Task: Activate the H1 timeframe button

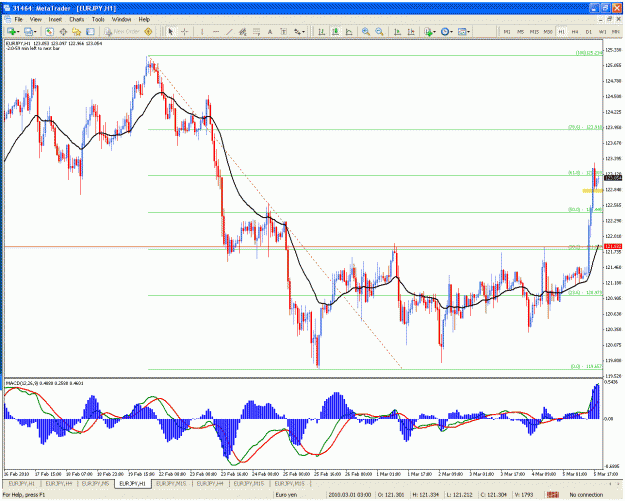Action: coord(562,32)
